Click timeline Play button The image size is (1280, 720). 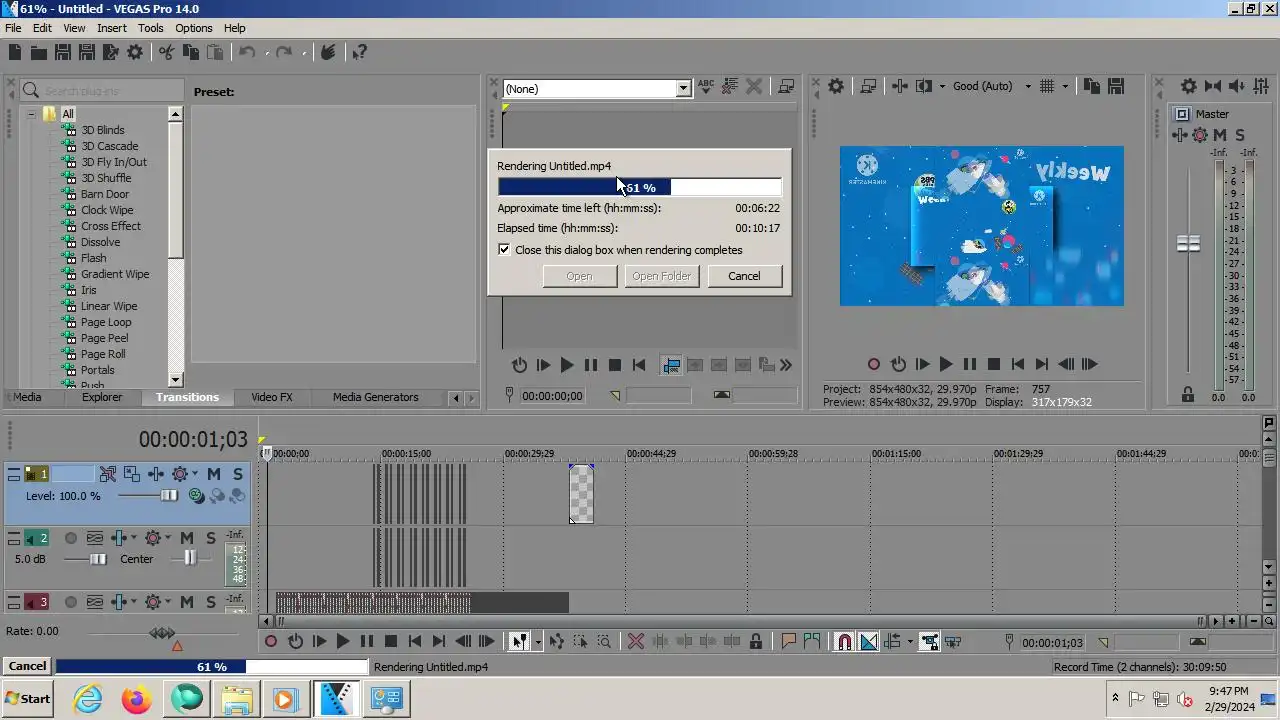pos(343,642)
